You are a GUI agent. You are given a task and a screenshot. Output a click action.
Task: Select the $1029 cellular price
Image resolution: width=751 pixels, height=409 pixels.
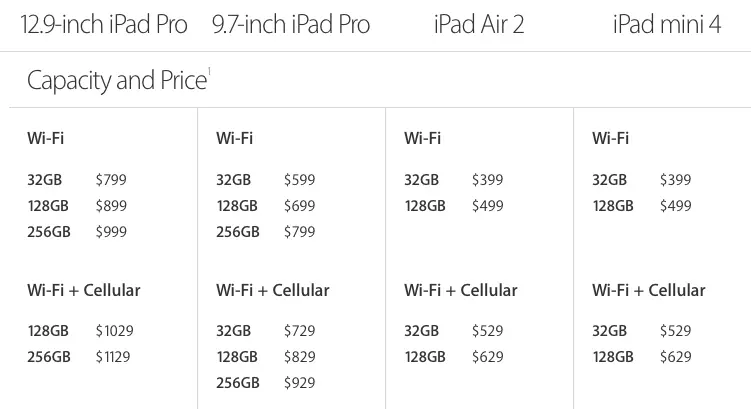(x=114, y=330)
